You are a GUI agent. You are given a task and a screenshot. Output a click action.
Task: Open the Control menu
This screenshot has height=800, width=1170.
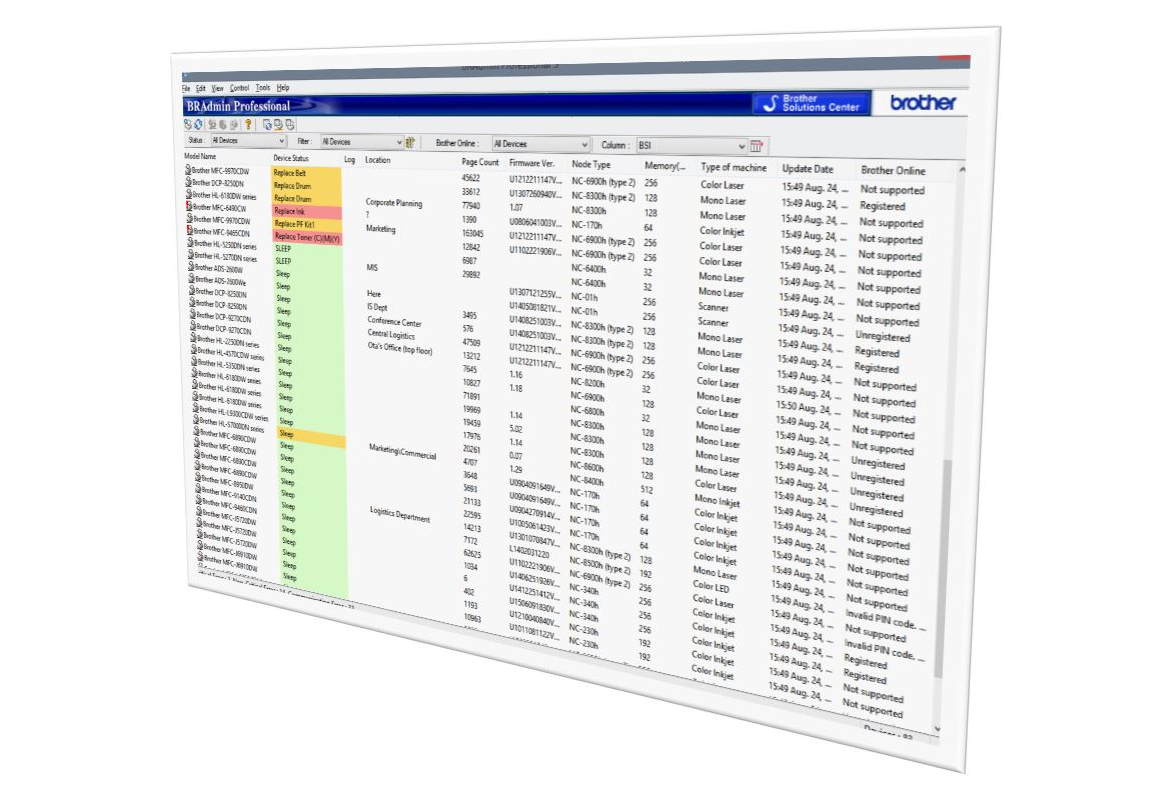pyautogui.click(x=239, y=88)
